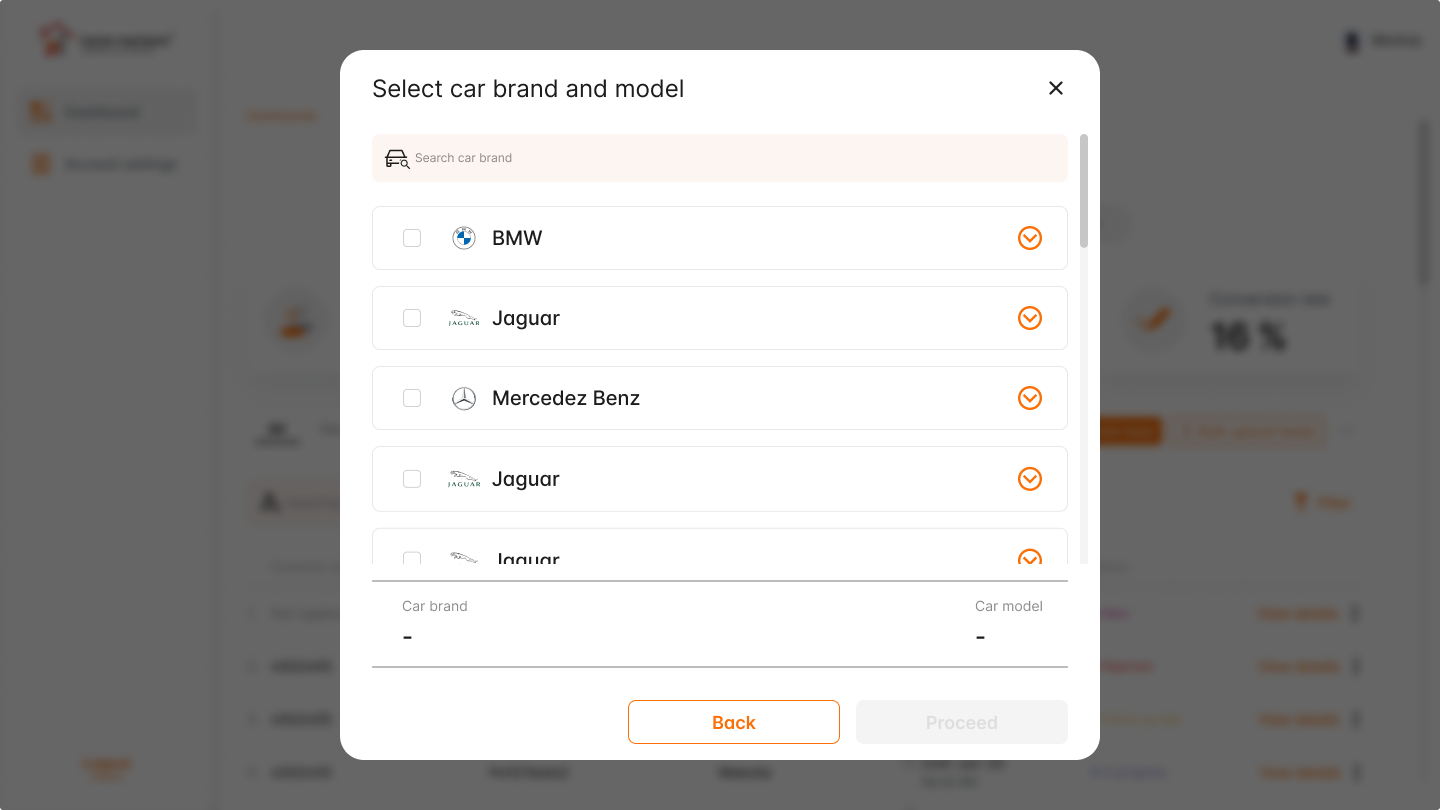Expand the BMW models list

click(x=1030, y=238)
